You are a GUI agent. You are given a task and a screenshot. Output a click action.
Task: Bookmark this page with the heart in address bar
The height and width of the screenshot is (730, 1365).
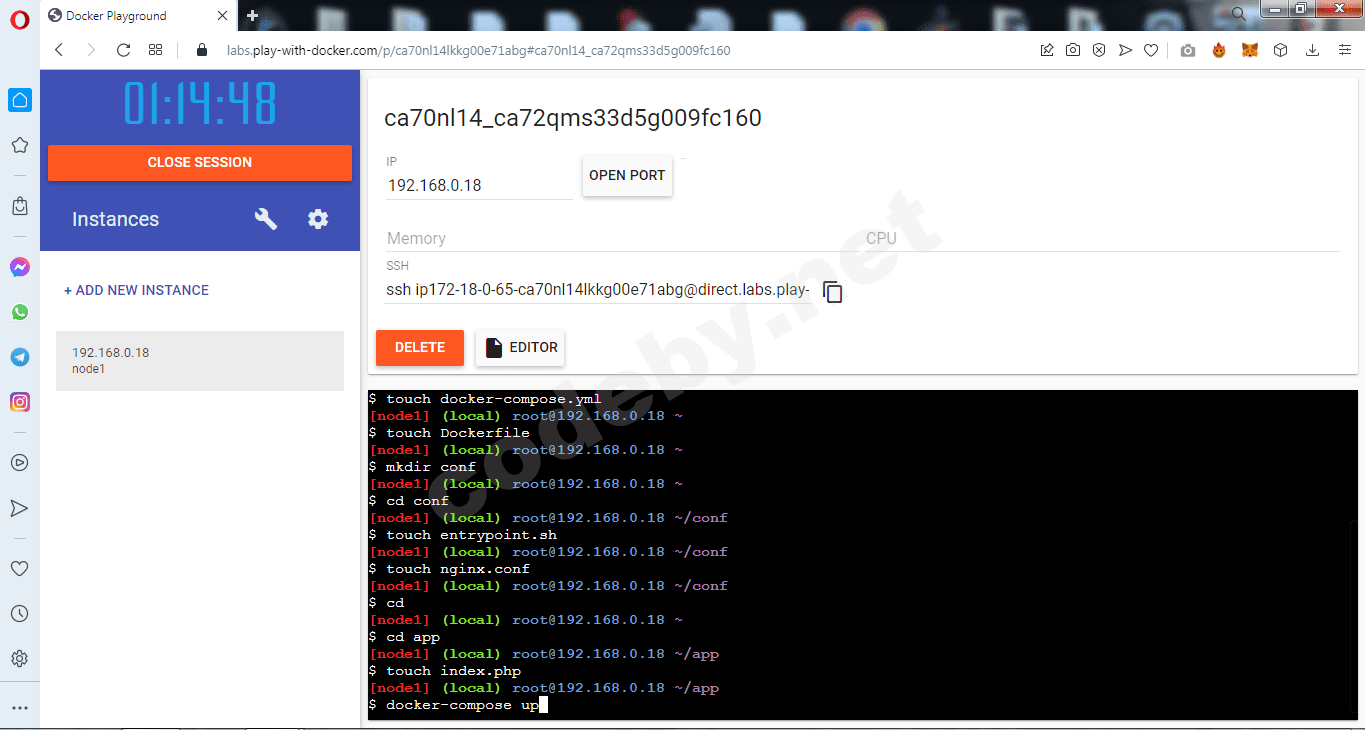[1151, 50]
